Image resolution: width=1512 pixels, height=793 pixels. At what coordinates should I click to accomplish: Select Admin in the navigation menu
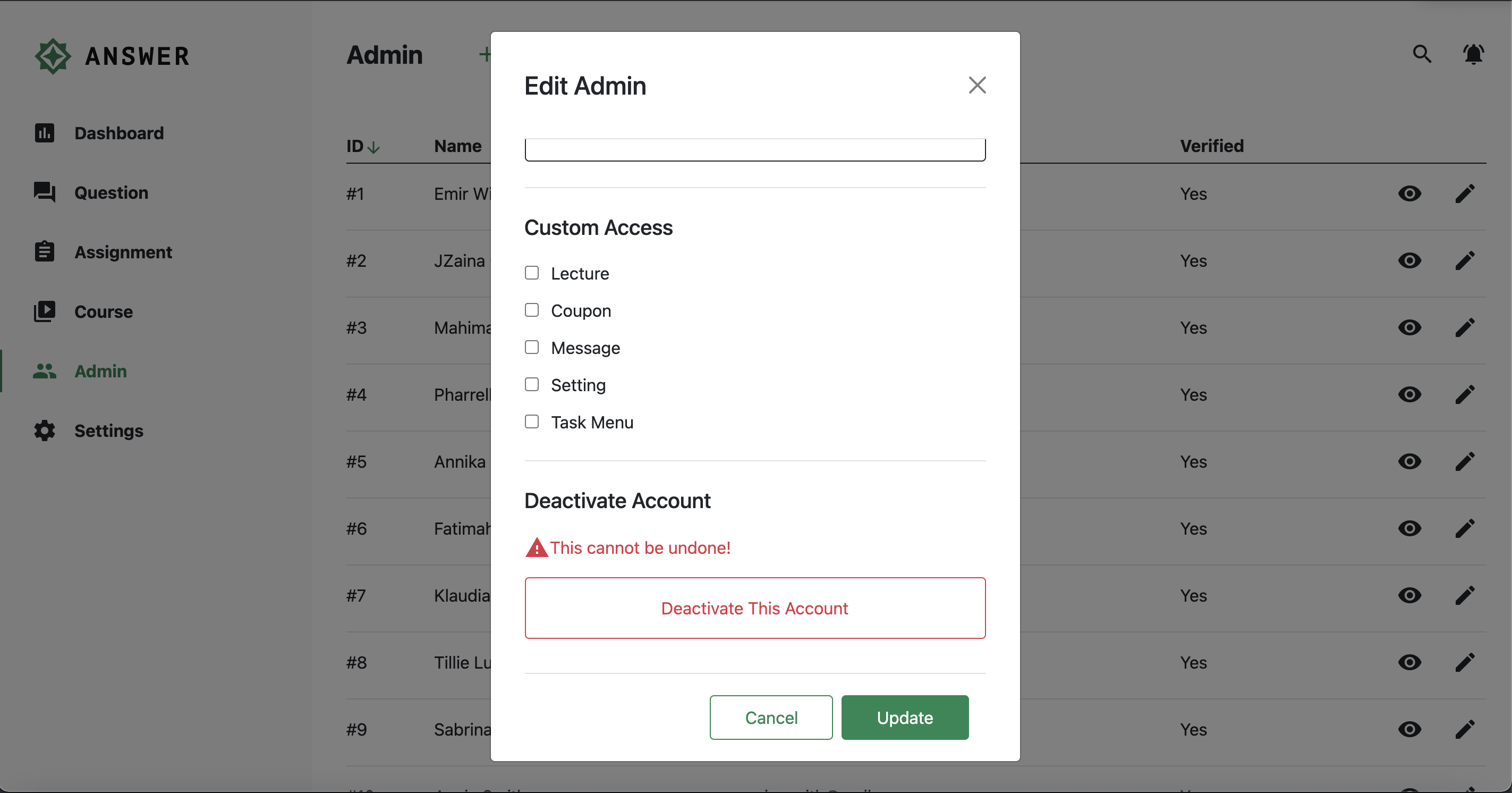point(101,371)
